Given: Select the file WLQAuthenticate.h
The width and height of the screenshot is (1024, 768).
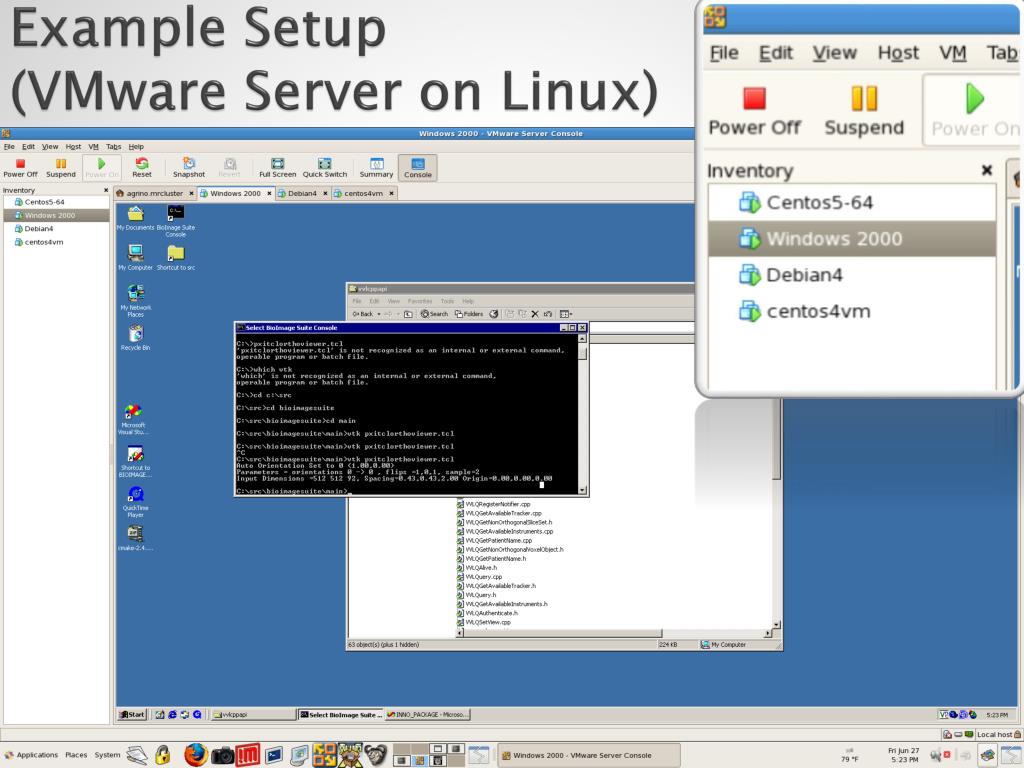Looking at the screenshot, I should click(487, 613).
